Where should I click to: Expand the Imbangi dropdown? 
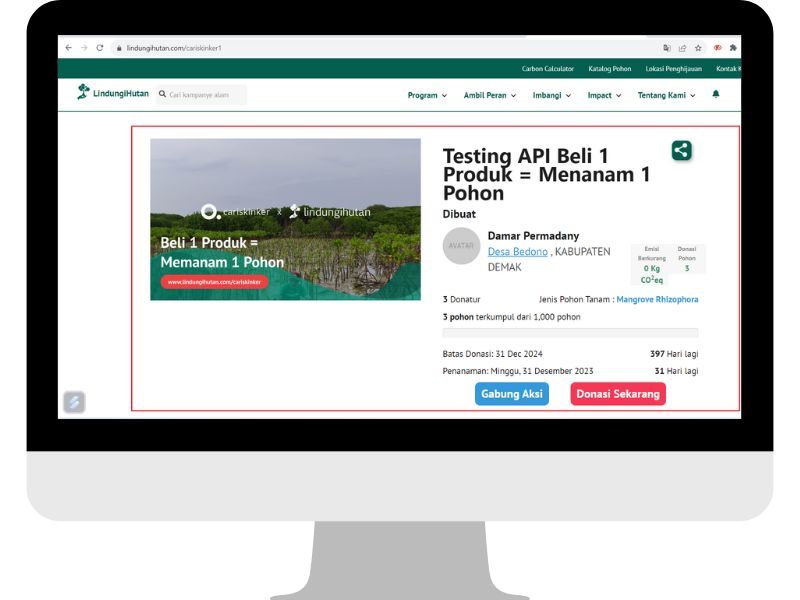tap(552, 95)
